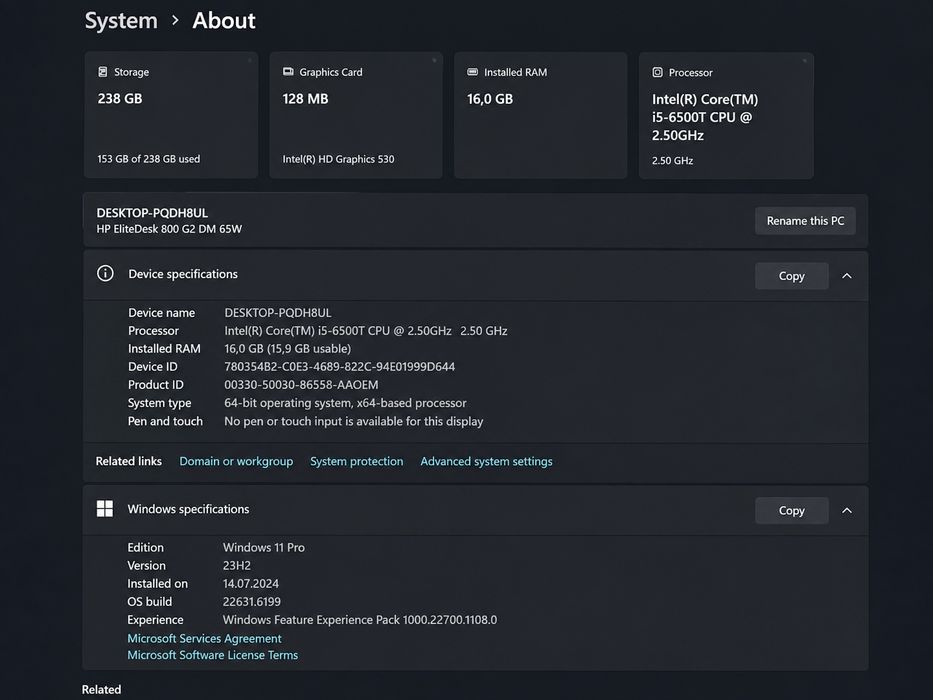Click the Related section heading at bottom
Viewport: 933px width, 700px height.
tap(101, 689)
